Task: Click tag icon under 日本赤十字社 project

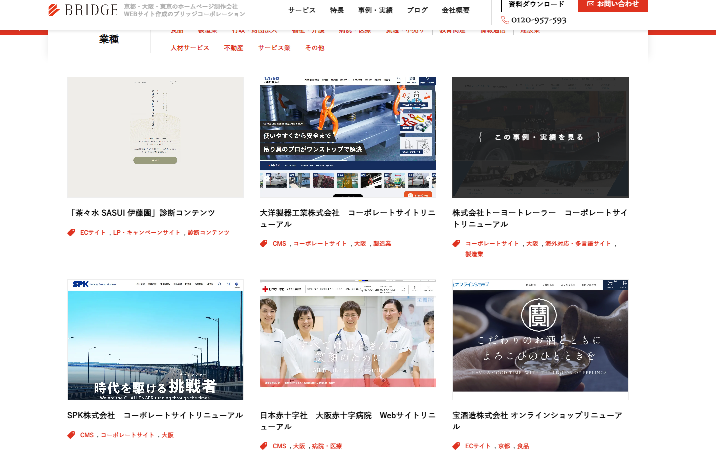Action: click(x=265, y=446)
